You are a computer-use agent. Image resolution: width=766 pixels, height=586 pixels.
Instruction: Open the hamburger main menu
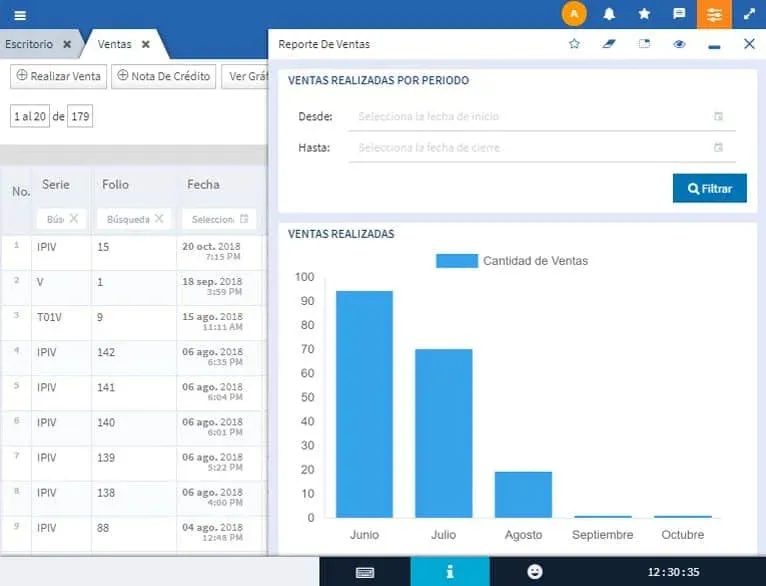20,15
